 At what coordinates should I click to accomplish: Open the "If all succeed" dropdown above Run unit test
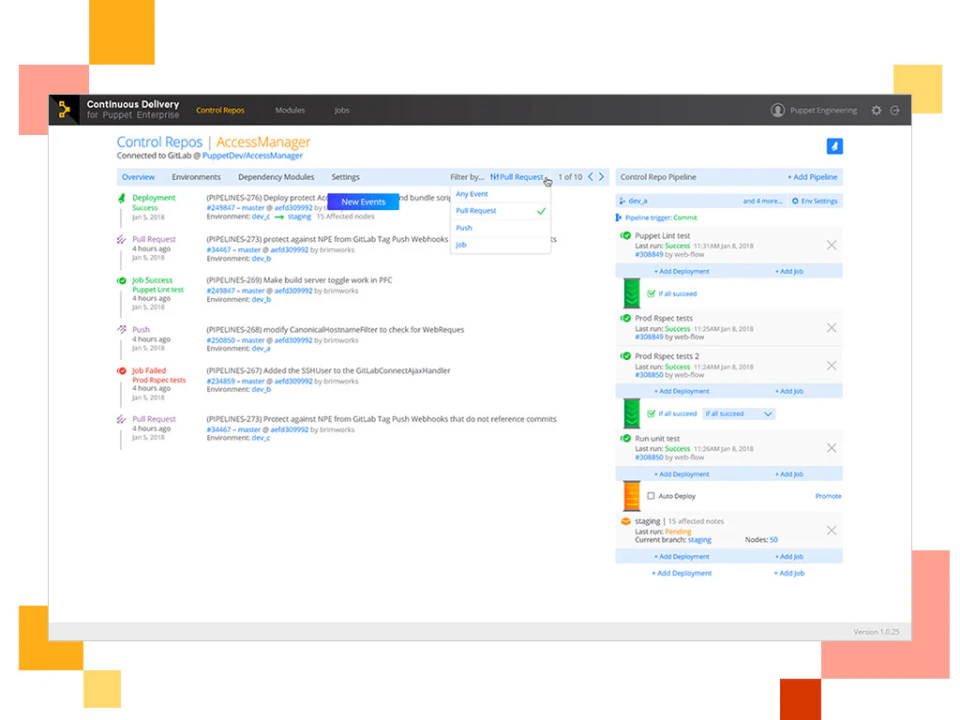tap(738, 413)
